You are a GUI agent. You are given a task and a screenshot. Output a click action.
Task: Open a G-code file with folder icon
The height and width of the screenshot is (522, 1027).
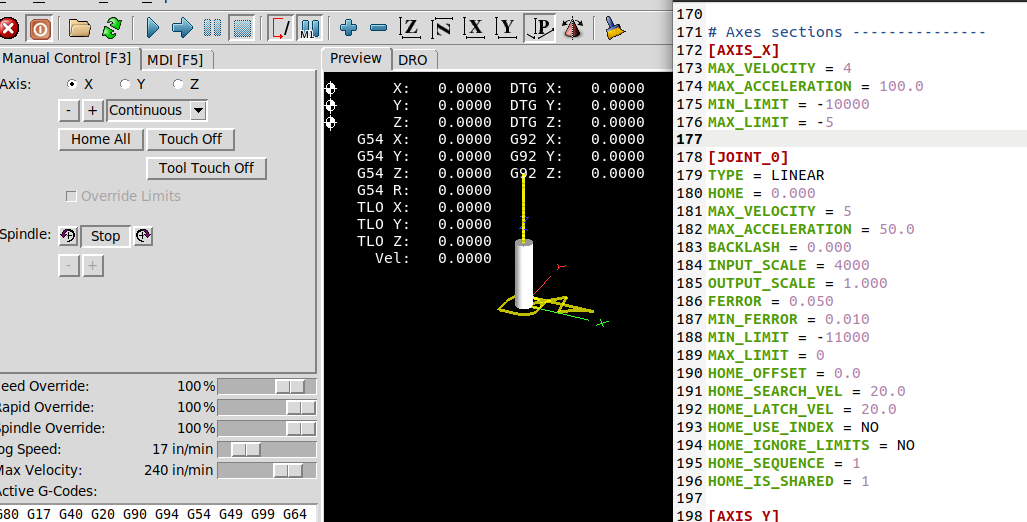pyautogui.click(x=80, y=28)
